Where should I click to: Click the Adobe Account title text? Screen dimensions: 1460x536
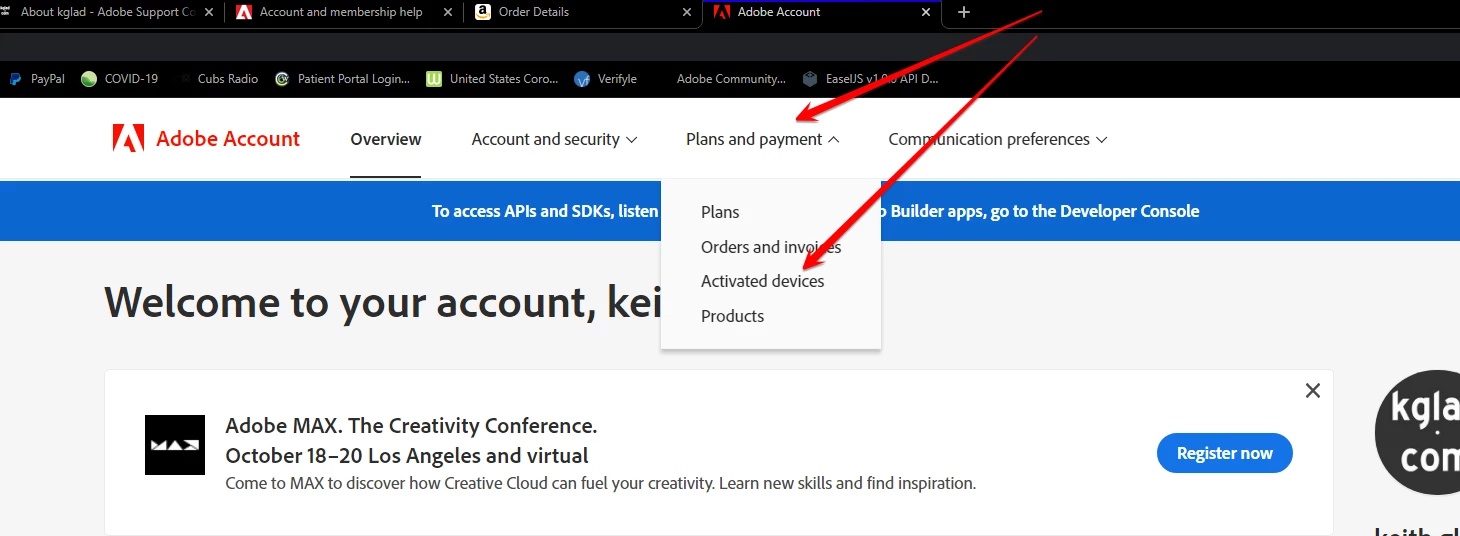tap(228, 139)
